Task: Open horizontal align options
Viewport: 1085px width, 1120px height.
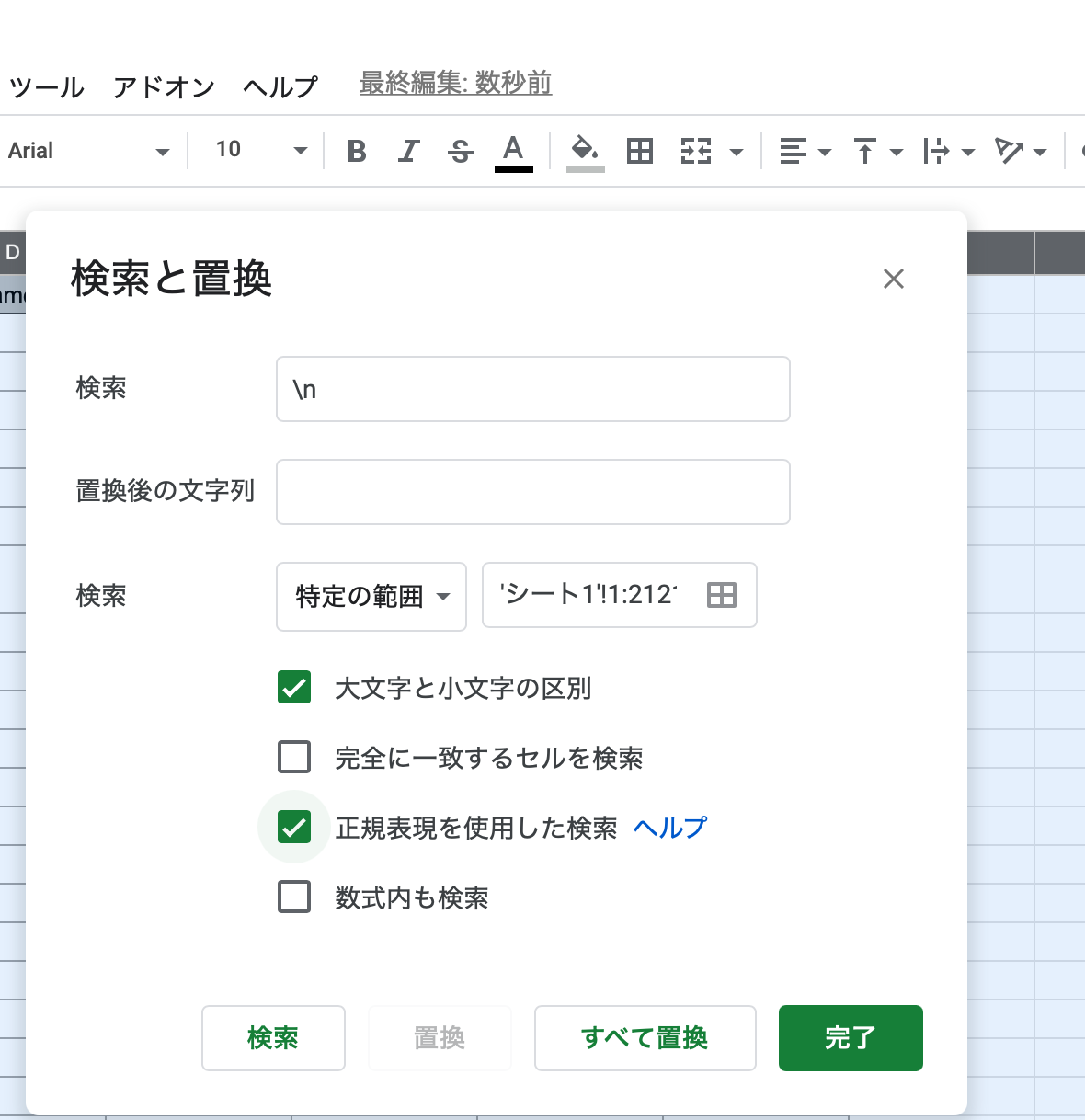Action: pyautogui.click(x=805, y=151)
